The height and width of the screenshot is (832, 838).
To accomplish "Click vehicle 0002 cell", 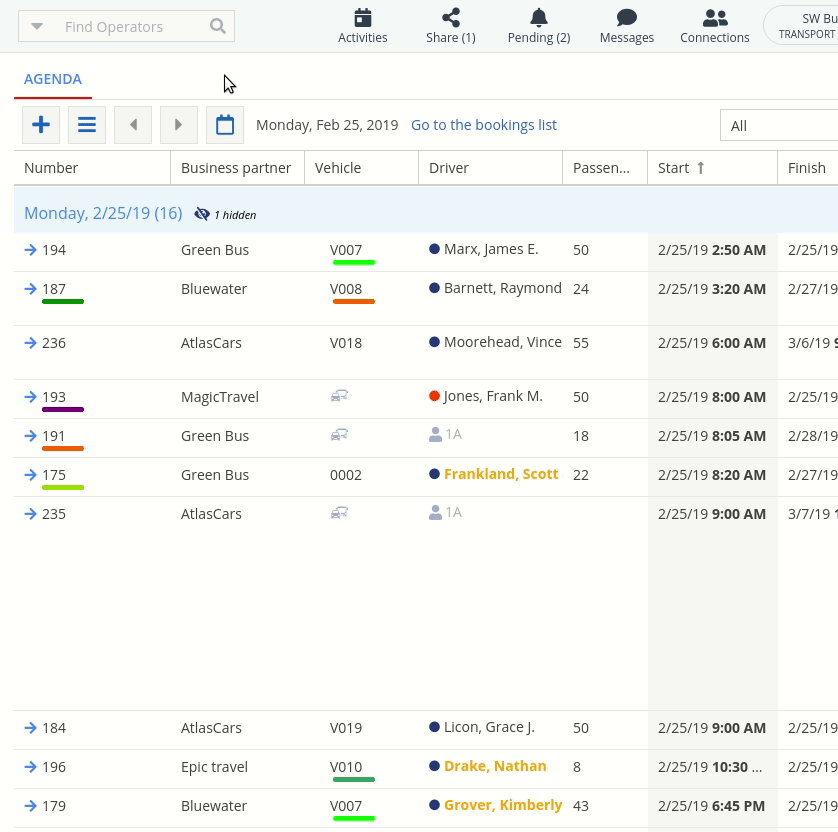I will coord(346,475).
